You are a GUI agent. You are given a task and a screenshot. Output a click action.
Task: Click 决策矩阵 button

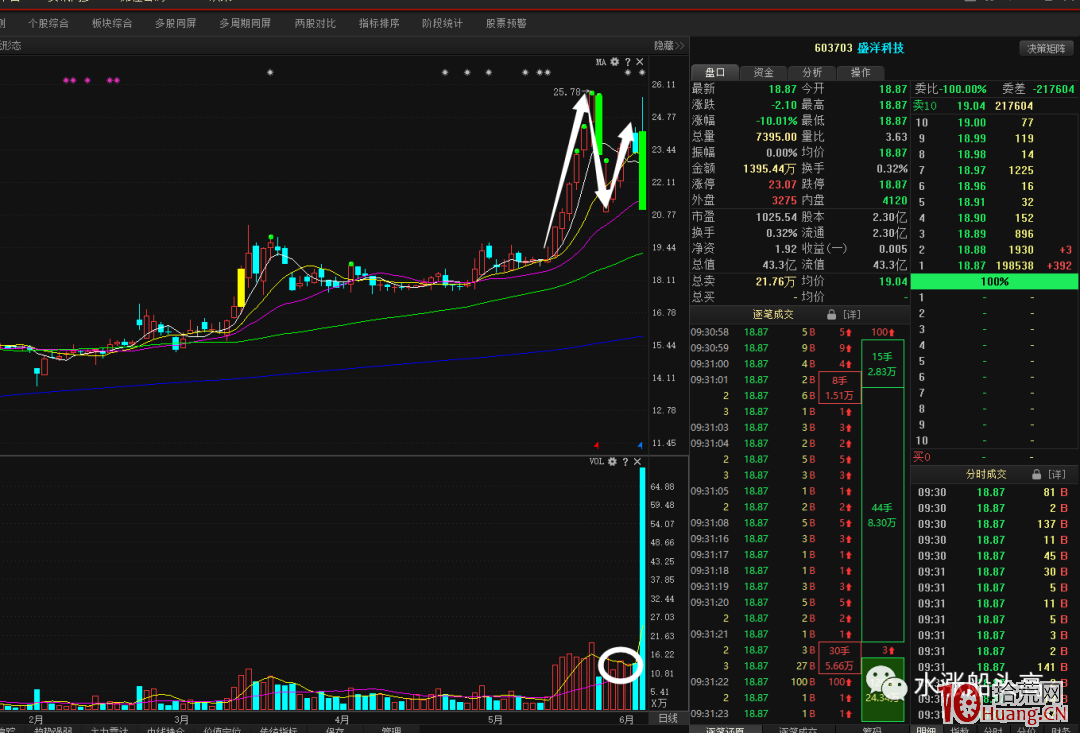pos(1046,48)
